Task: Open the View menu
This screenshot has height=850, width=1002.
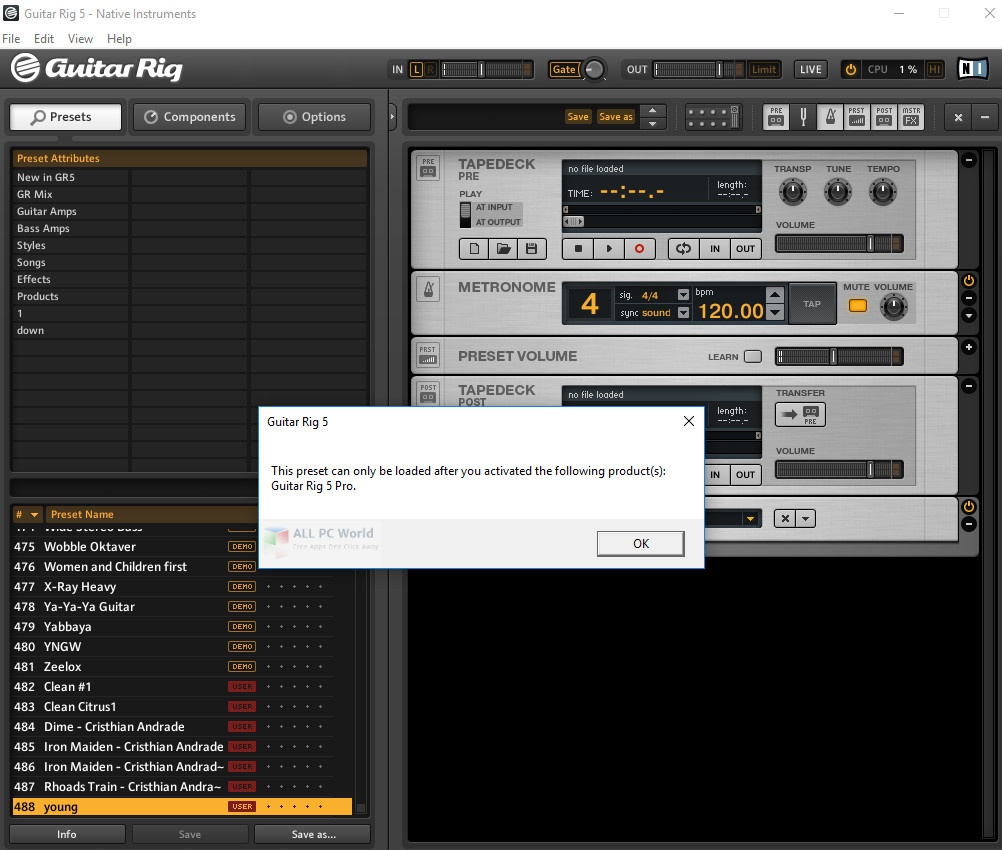Action: click(x=81, y=39)
